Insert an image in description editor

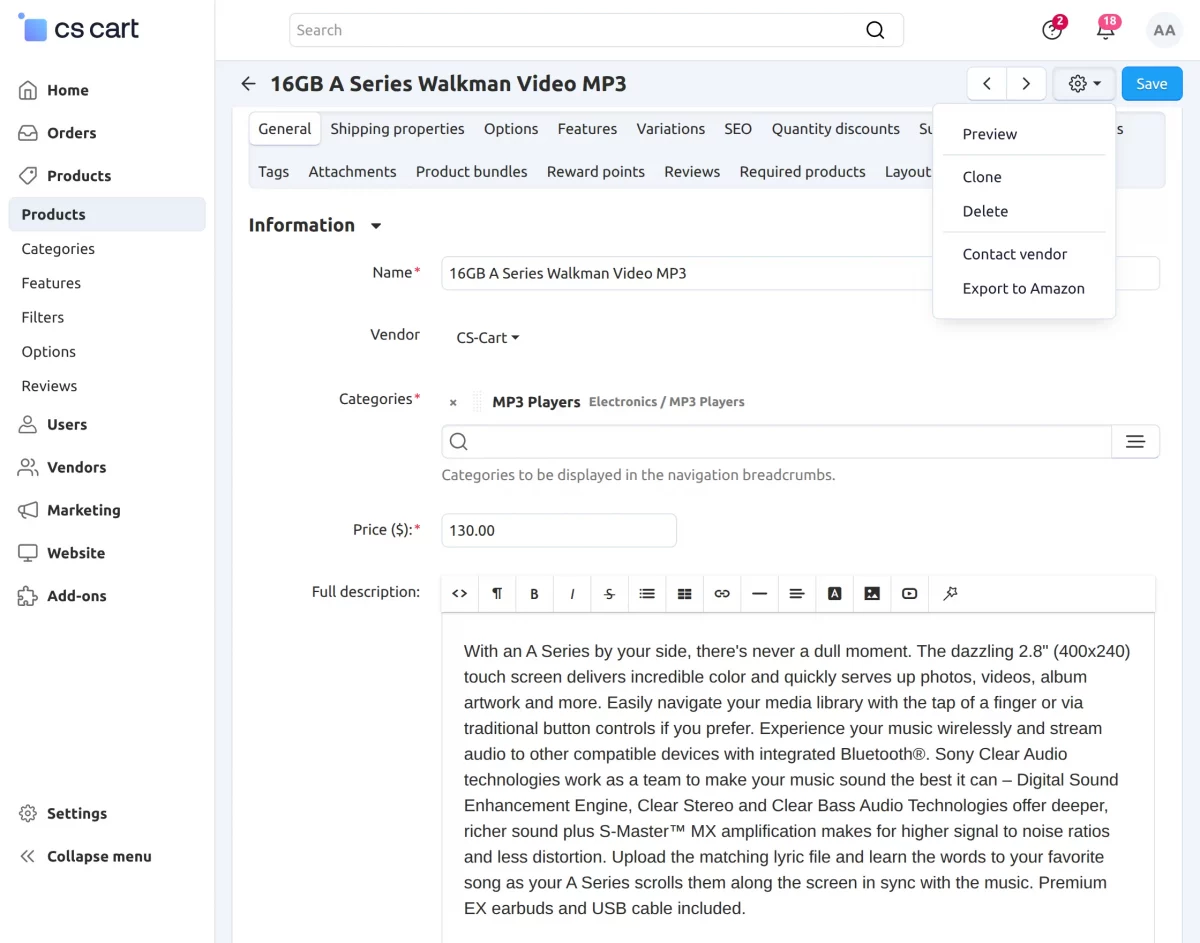[x=872, y=593]
